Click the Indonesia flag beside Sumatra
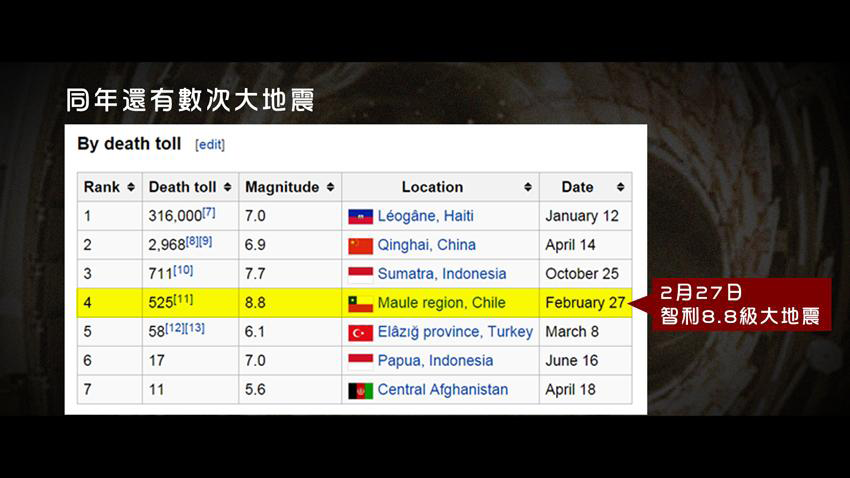Screen dimensions: 850x478 click(360, 275)
